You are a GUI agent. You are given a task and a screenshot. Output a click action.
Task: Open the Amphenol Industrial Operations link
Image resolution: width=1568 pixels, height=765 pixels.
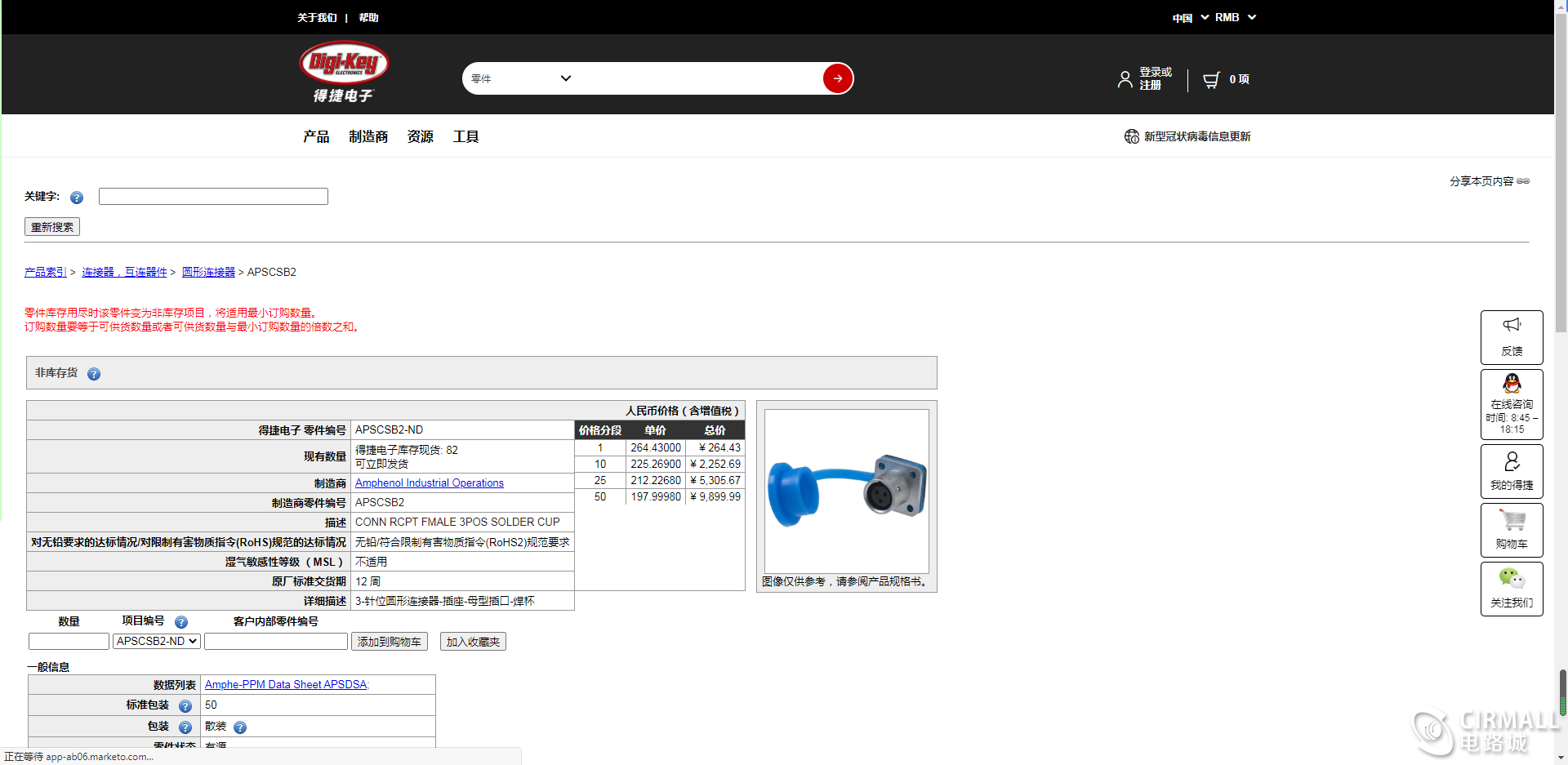[430, 483]
